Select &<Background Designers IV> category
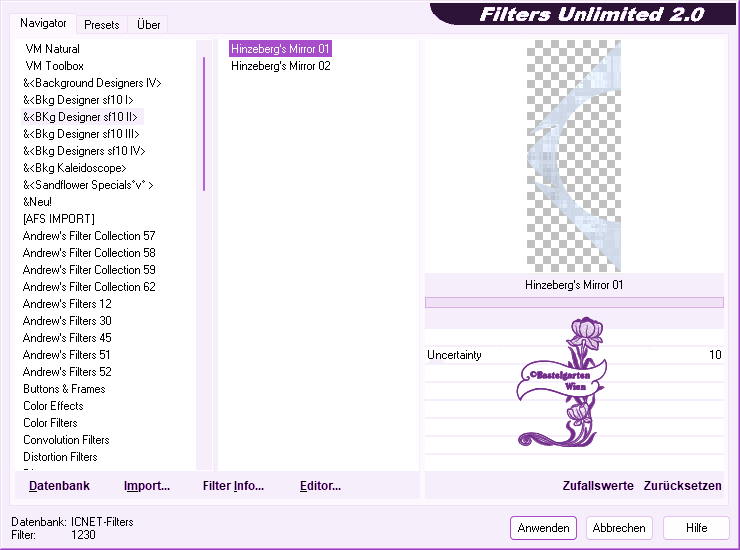740x550 pixels. click(92, 83)
